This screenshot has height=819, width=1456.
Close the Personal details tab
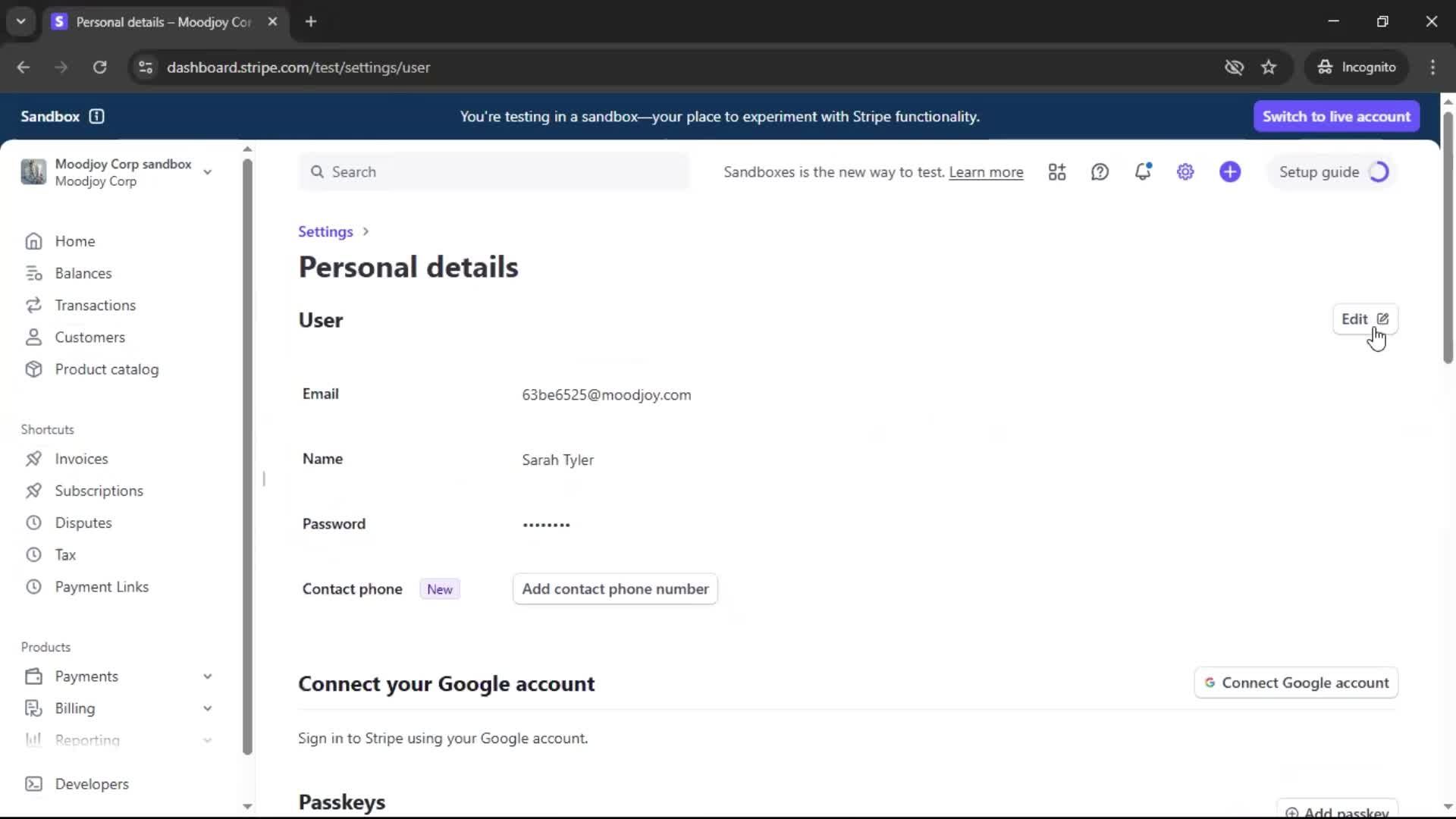coord(272,21)
